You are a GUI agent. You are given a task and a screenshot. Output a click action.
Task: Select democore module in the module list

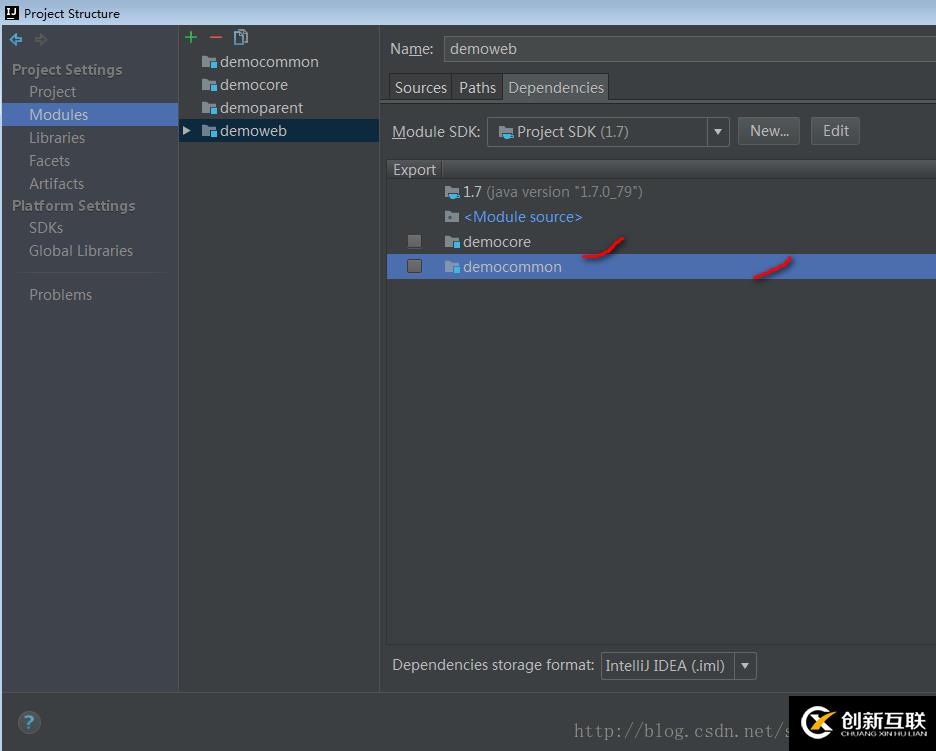pyautogui.click(x=254, y=85)
